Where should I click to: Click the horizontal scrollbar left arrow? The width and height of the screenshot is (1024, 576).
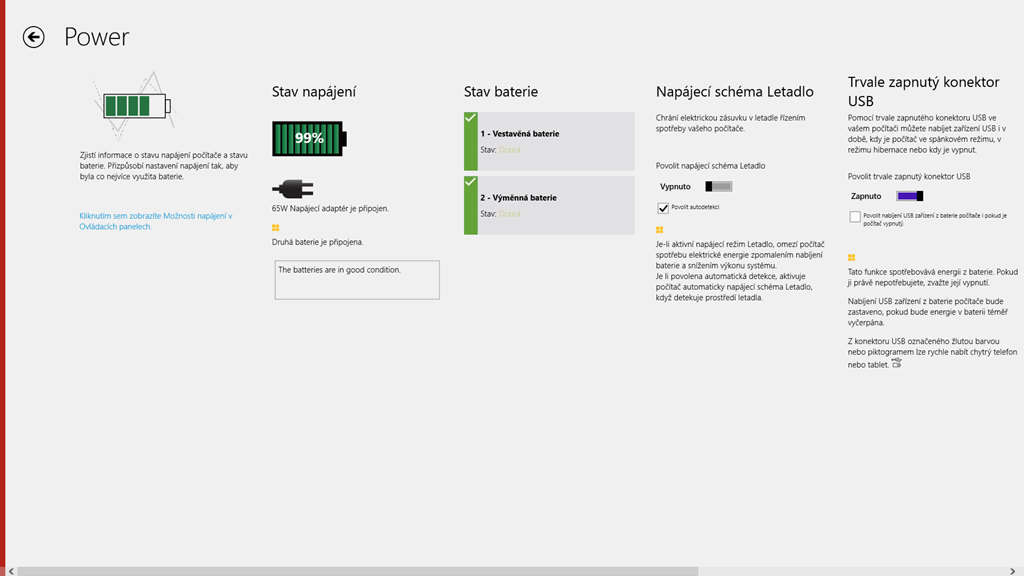click(10, 571)
